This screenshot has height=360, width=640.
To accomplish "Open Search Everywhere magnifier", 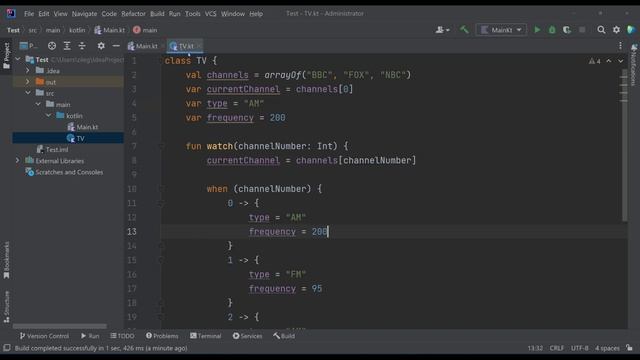I will pos(601,30).
